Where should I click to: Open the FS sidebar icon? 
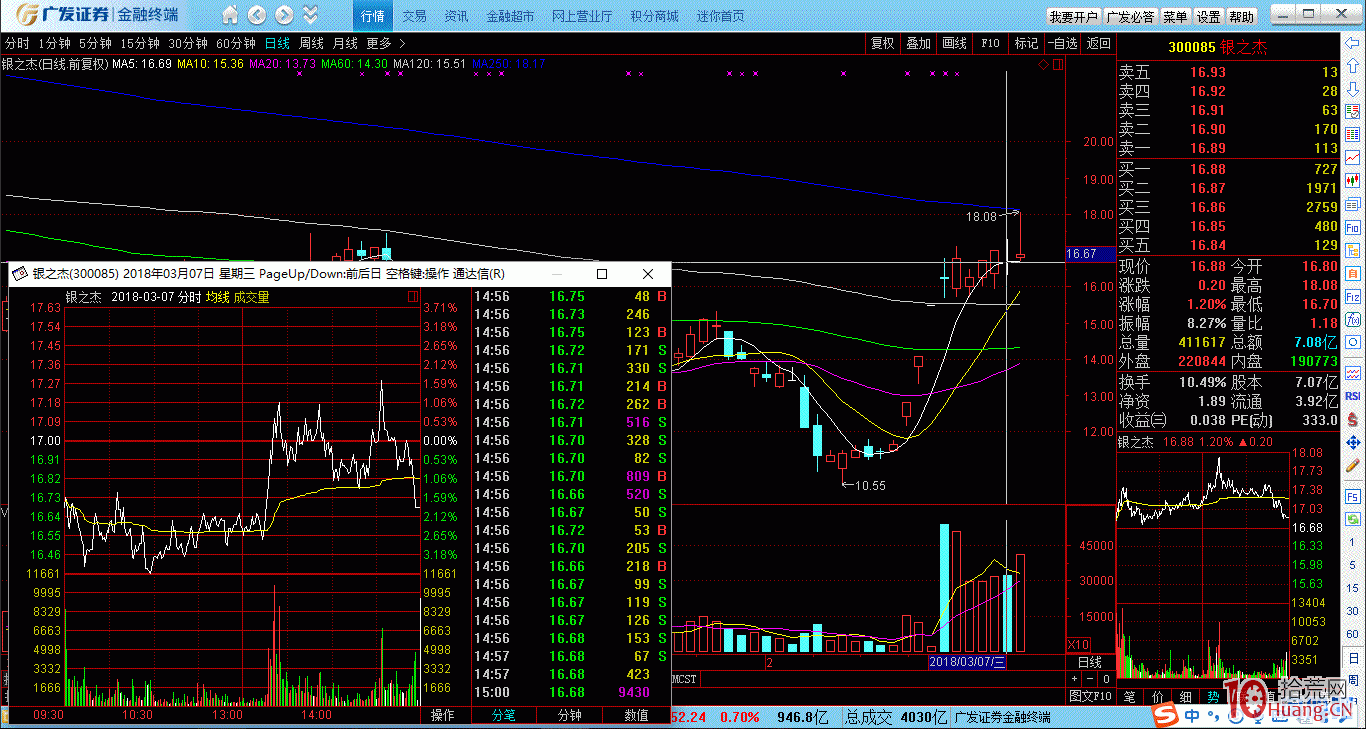[x=1353, y=497]
